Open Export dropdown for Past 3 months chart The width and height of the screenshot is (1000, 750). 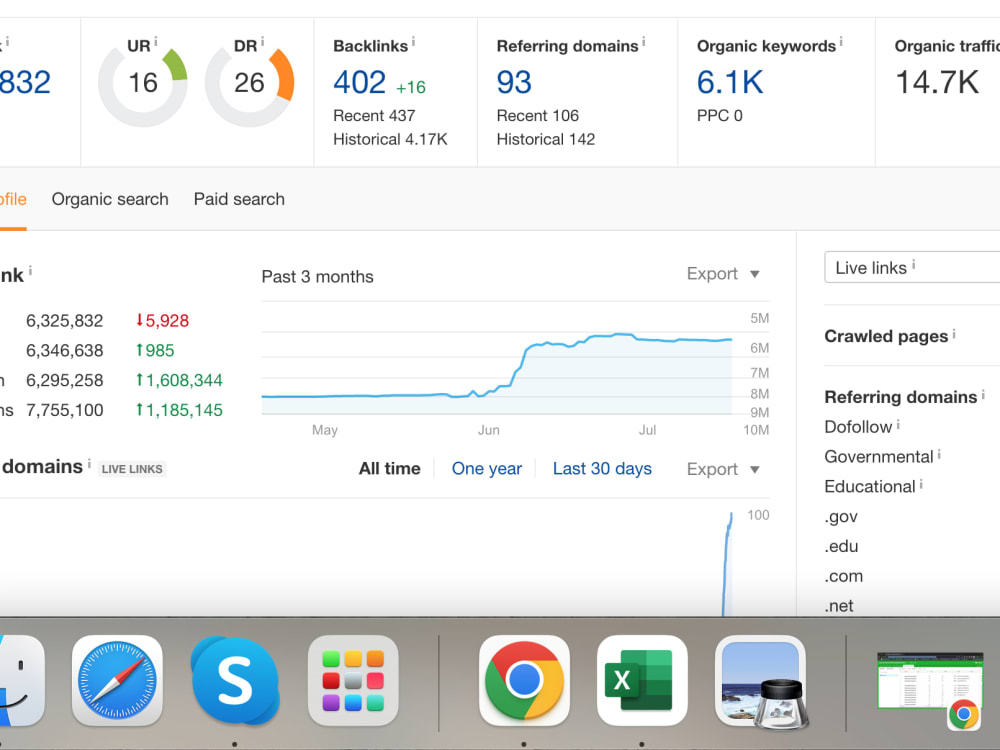(x=723, y=274)
